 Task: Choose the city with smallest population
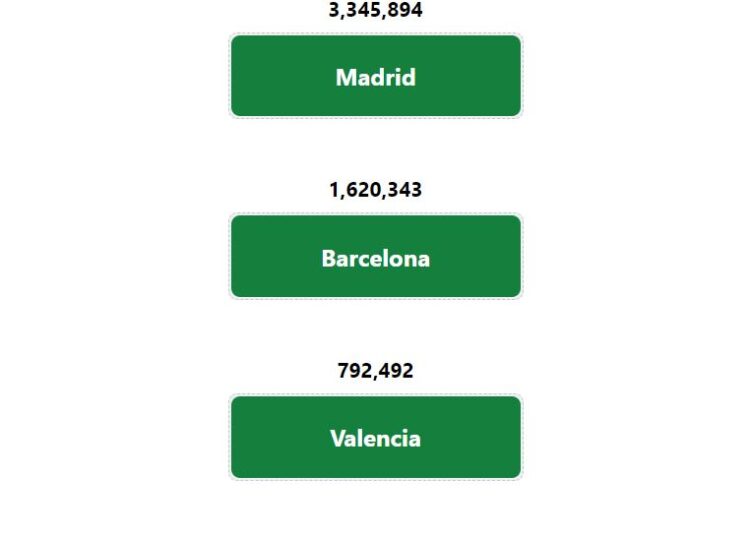click(375, 437)
